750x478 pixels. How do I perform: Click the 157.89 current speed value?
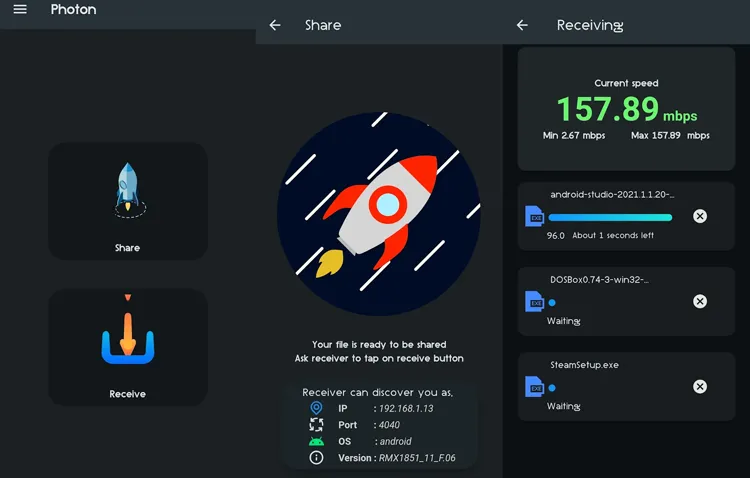[608, 109]
